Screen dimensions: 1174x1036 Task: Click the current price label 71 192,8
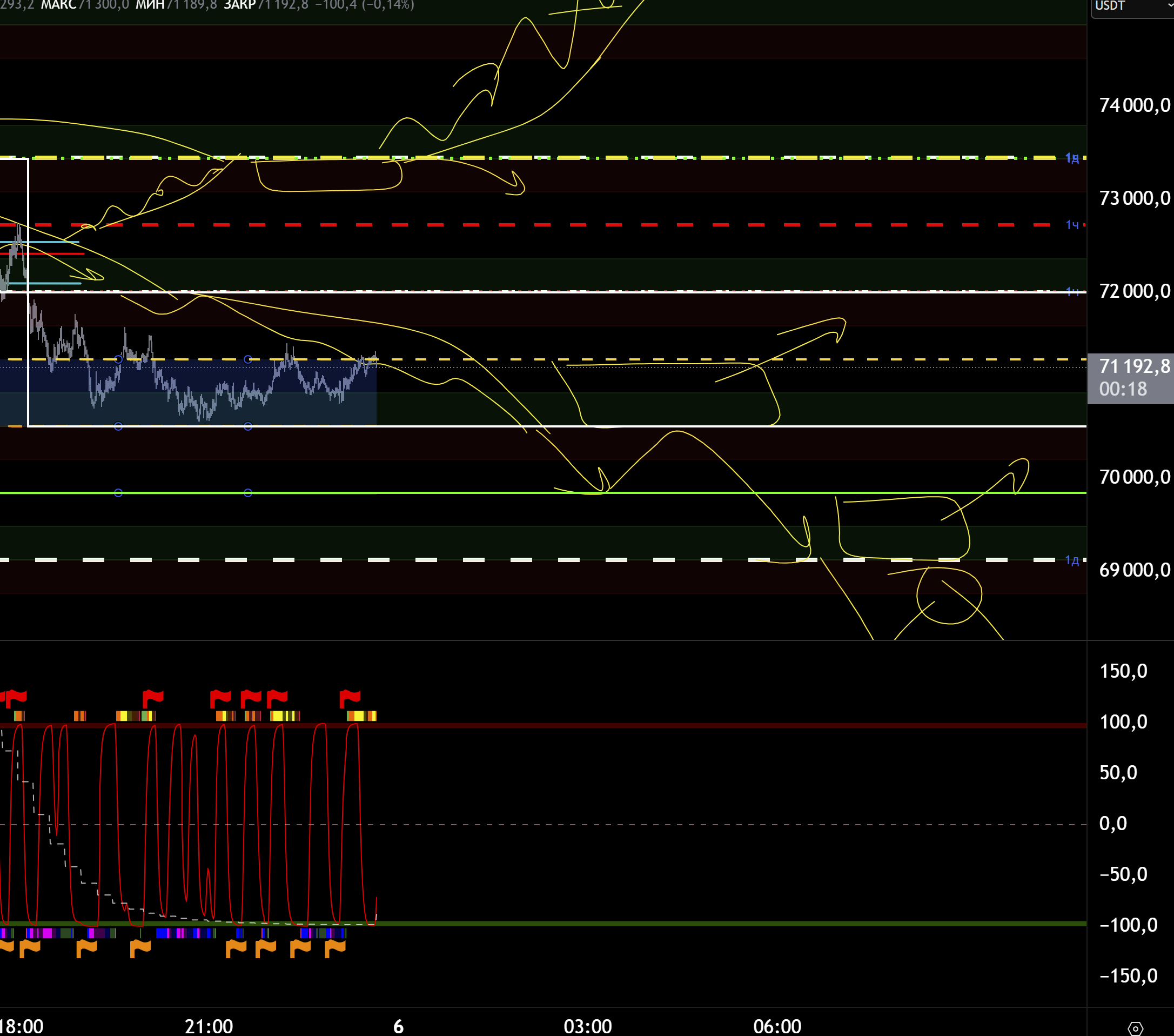coord(1134,366)
